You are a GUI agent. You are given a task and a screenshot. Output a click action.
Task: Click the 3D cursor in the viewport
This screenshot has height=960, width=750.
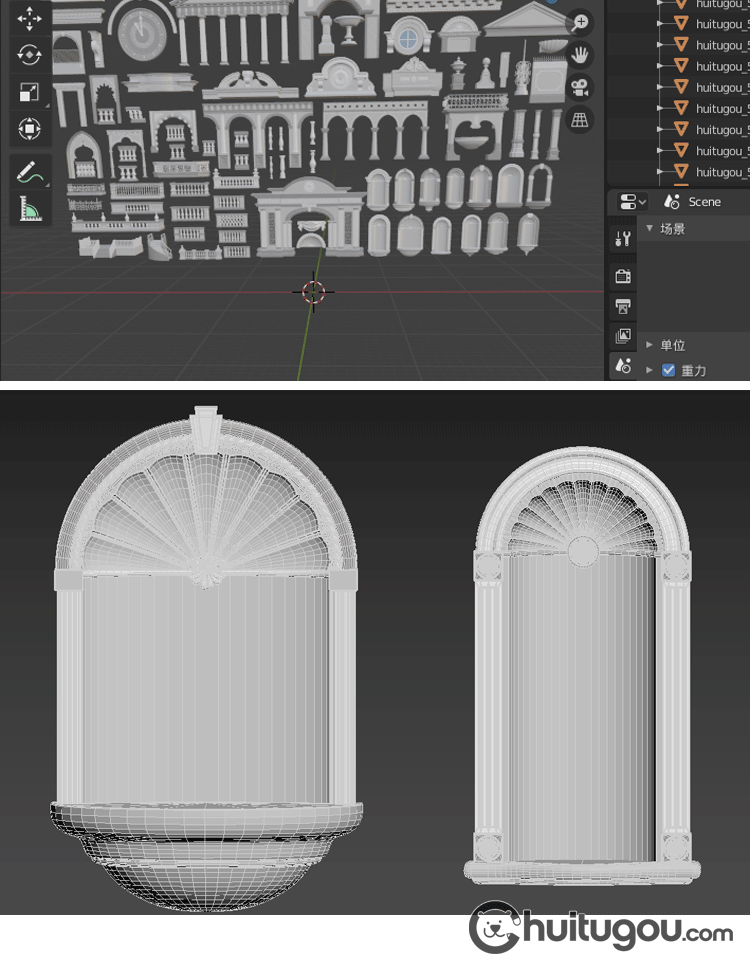click(313, 292)
